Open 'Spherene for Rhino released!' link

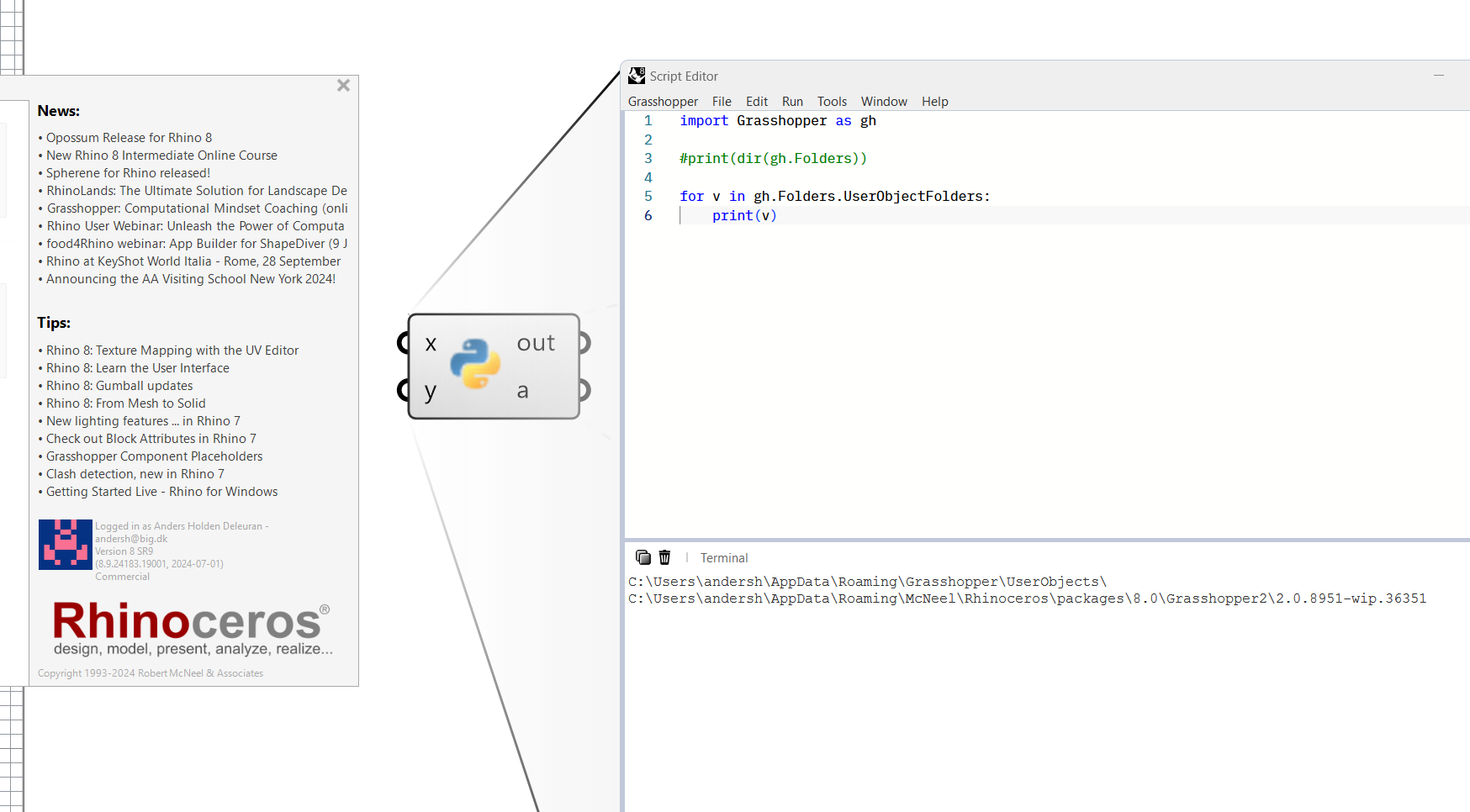(127, 172)
